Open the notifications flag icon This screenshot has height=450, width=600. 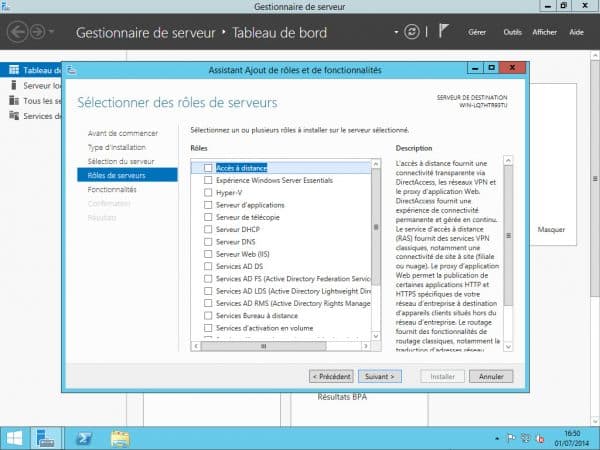[x=442, y=32]
